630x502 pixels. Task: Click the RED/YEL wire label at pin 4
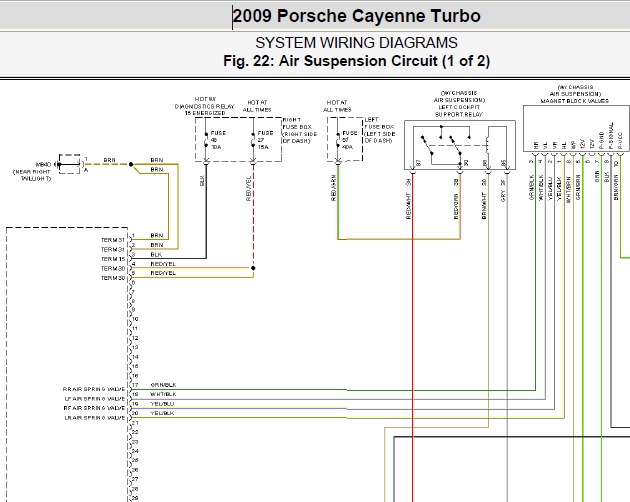tap(163, 264)
